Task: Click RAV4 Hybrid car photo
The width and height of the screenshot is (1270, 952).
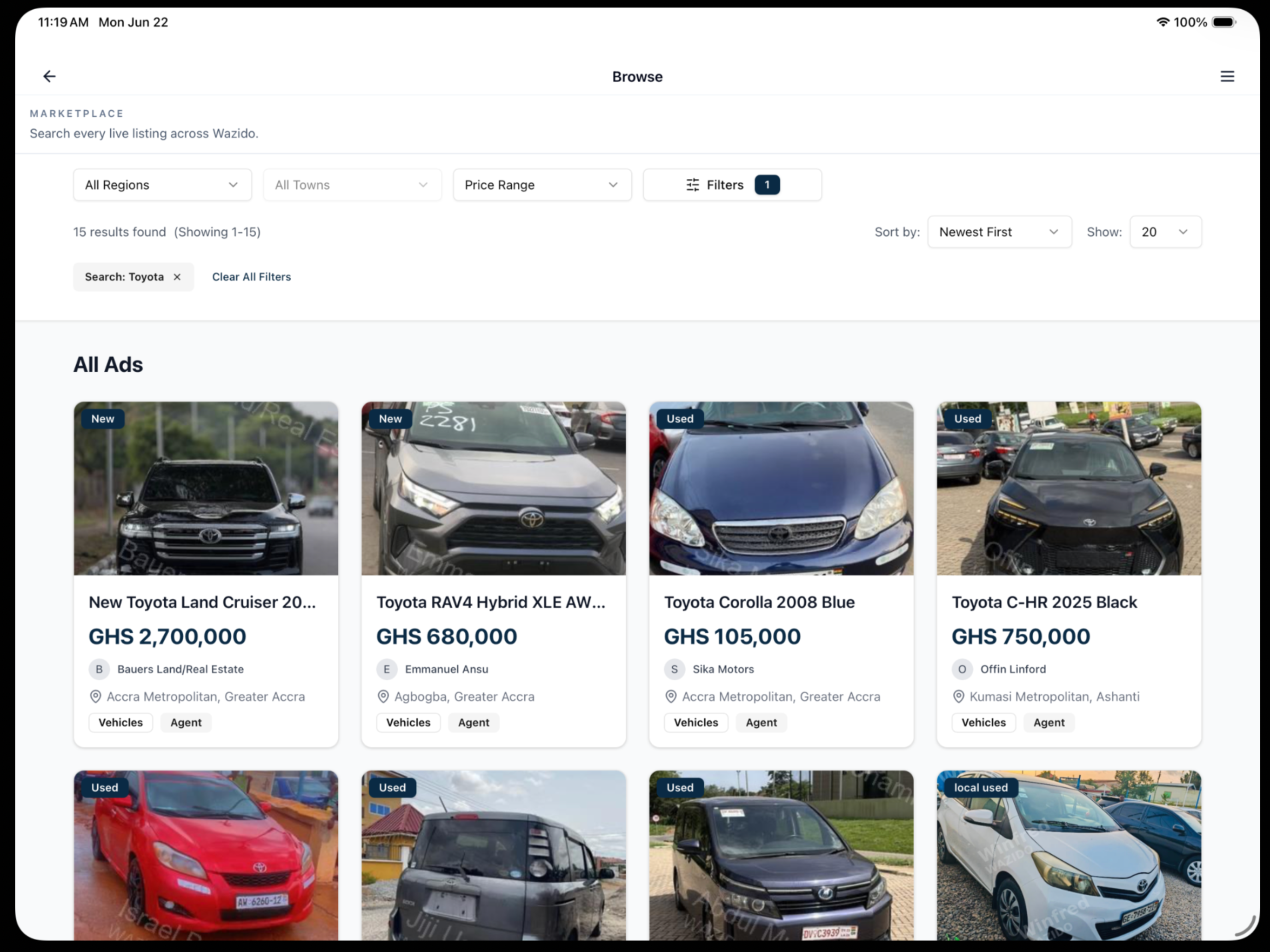Action: coord(494,489)
